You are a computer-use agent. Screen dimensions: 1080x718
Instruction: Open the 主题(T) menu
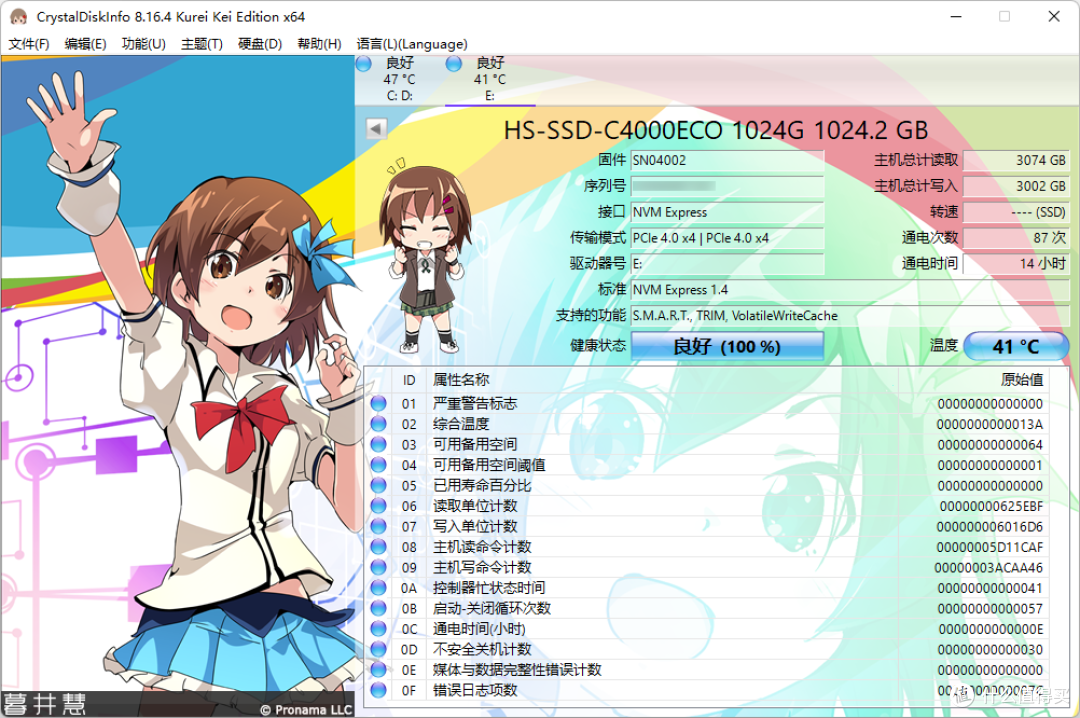[202, 44]
